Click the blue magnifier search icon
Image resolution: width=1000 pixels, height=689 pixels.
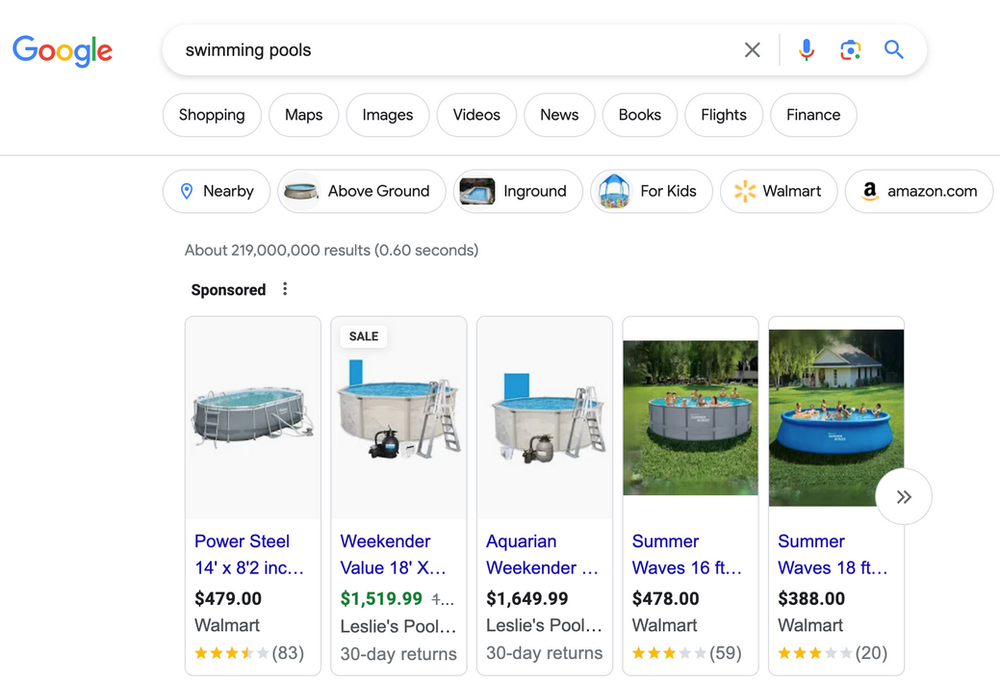pos(893,49)
